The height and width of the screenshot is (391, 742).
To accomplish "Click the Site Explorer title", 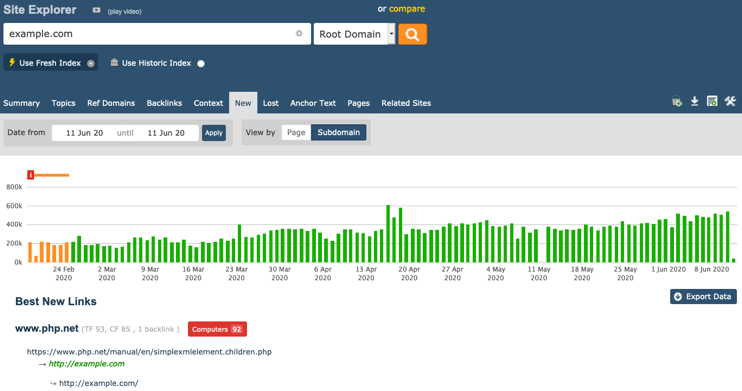I will point(40,10).
